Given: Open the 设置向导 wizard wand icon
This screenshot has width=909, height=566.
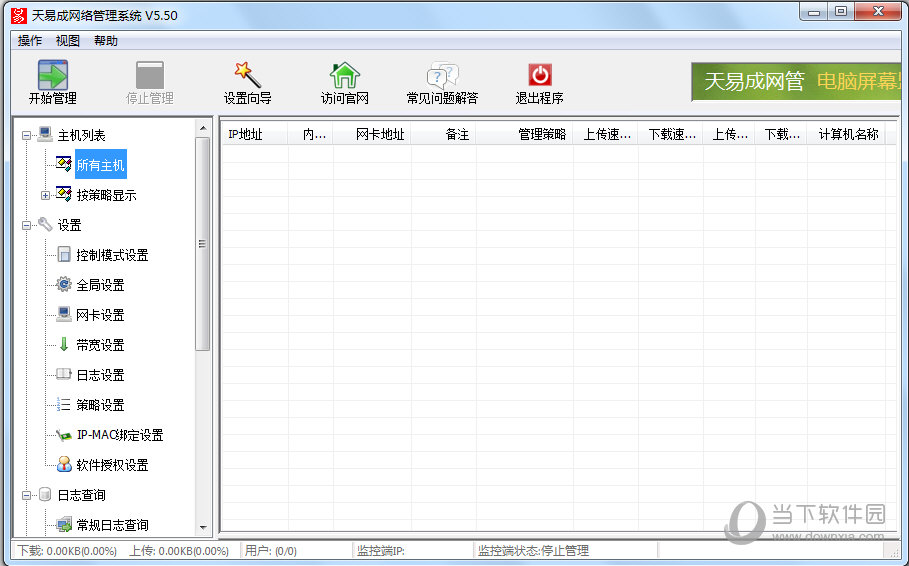Looking at the screenshot, I should point(248,75).
